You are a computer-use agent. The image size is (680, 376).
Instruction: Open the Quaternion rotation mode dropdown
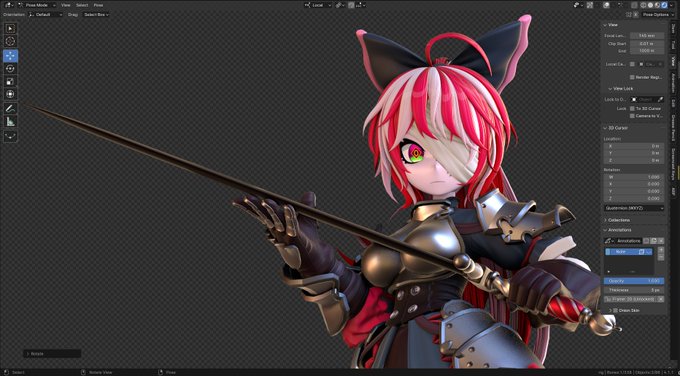point(634,208)
